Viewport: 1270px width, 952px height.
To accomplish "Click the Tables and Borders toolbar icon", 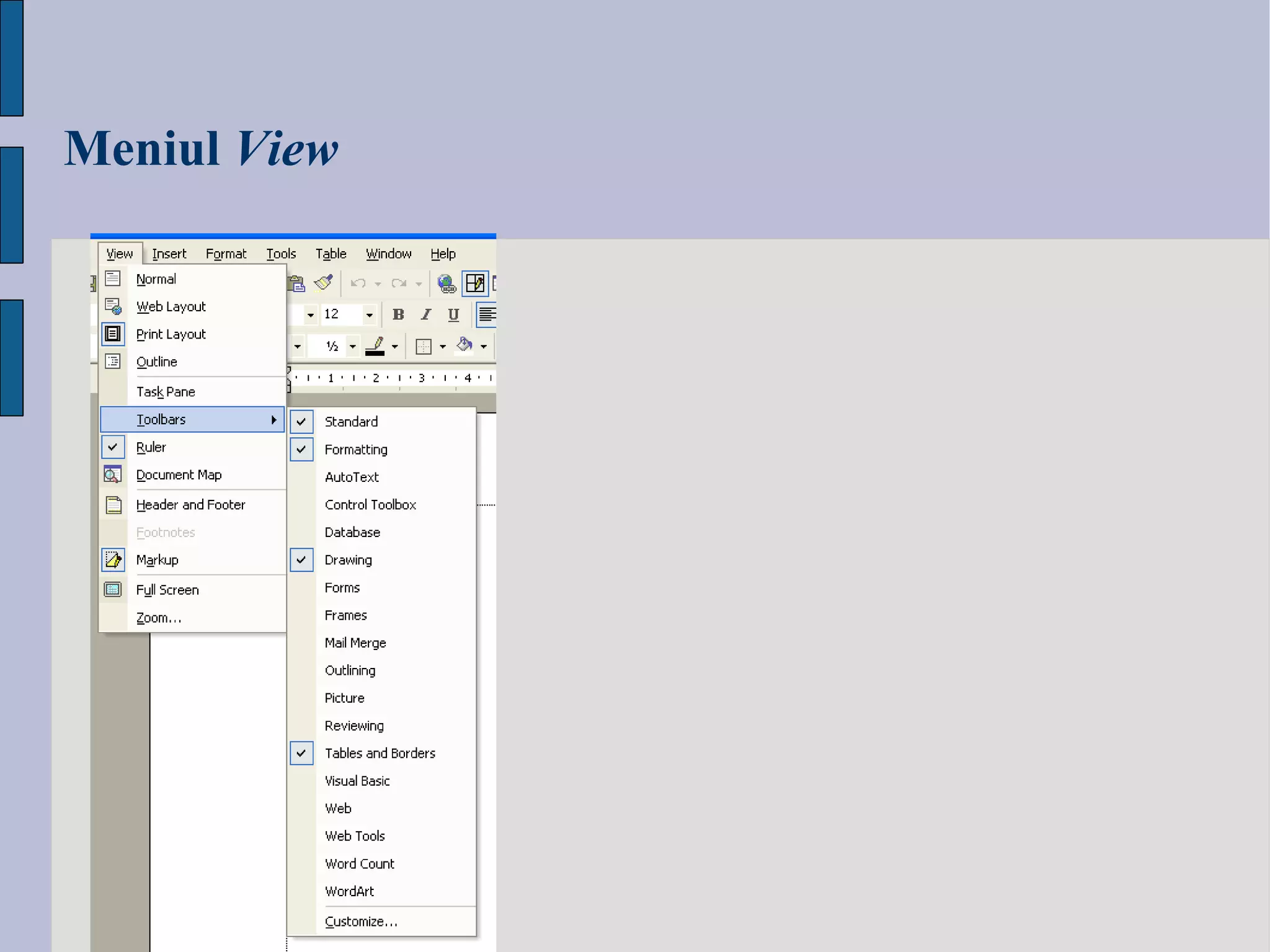I will [475, 283].
